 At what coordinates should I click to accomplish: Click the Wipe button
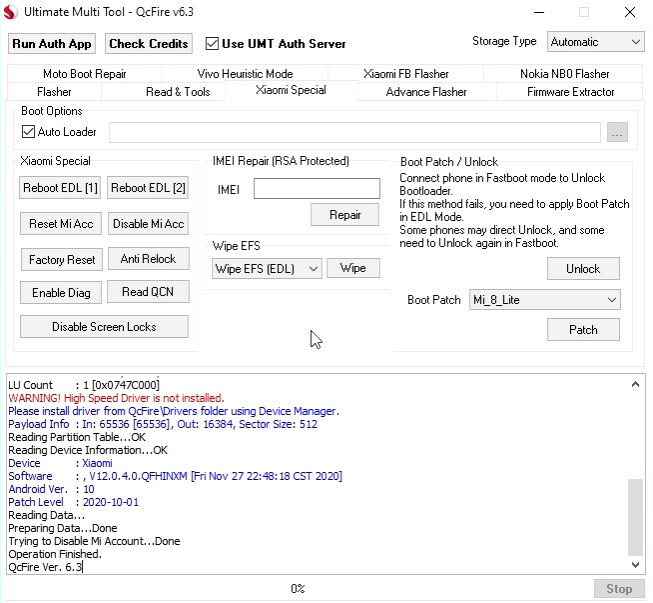coord(353,268)
